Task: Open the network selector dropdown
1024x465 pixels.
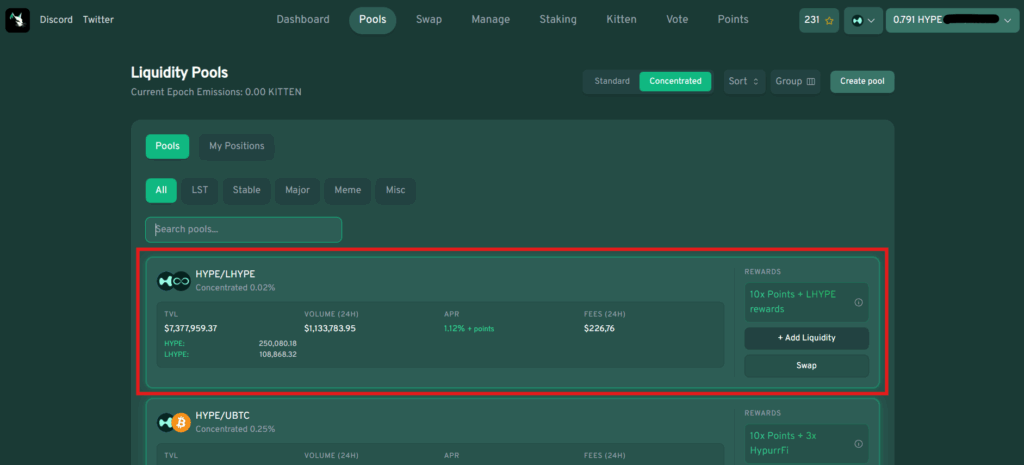Action: (863, 20)
